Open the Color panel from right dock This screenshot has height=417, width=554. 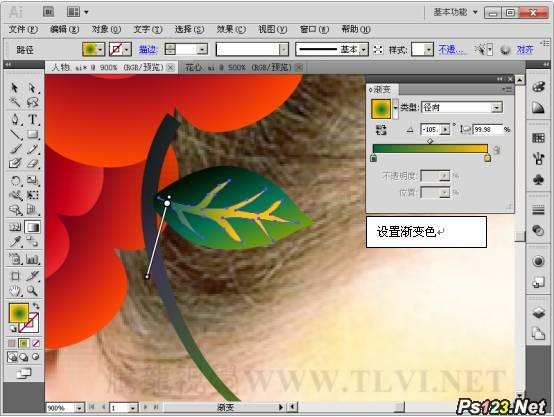pos(538,87)
